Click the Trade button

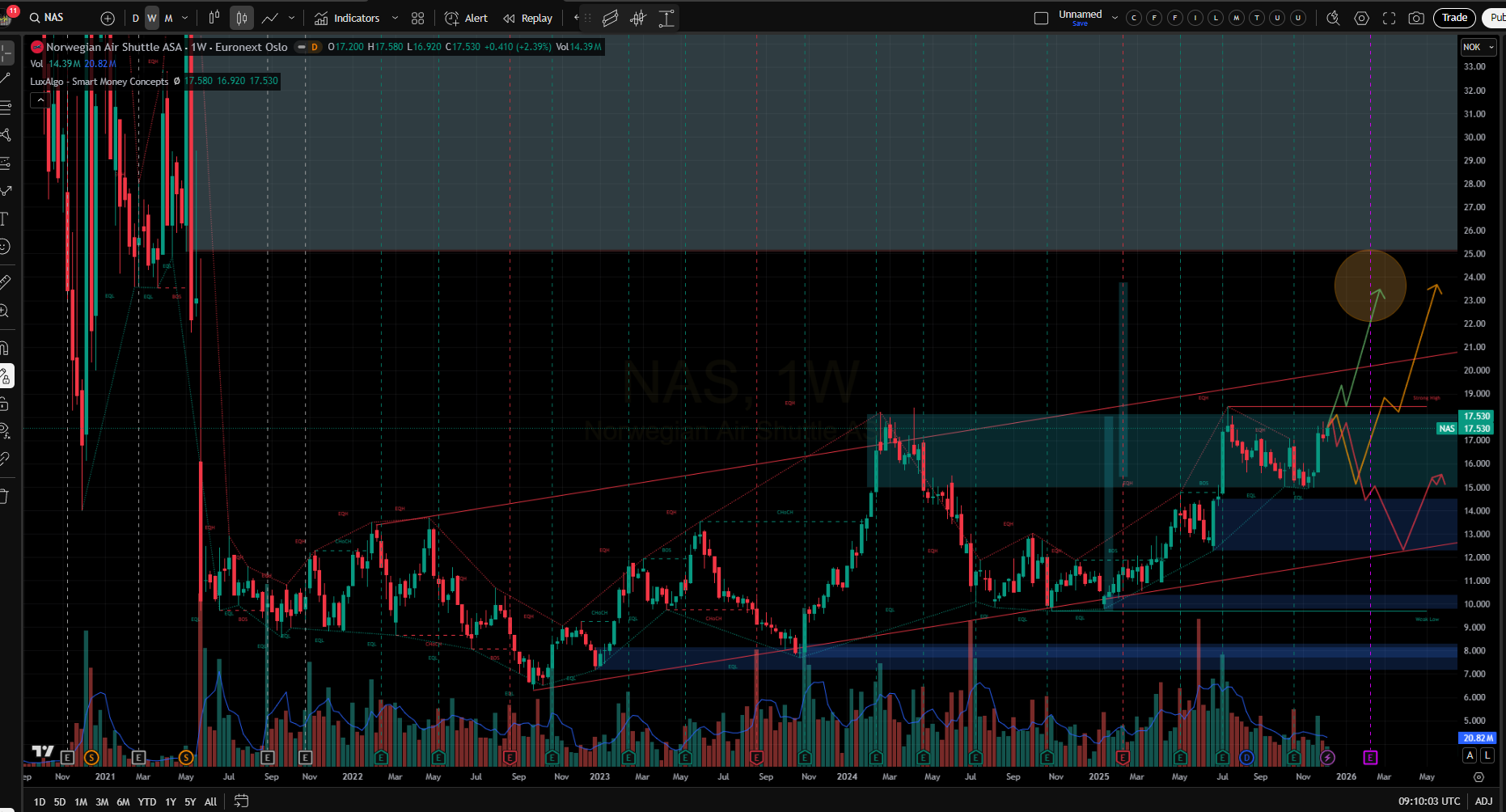[1453, 18]
